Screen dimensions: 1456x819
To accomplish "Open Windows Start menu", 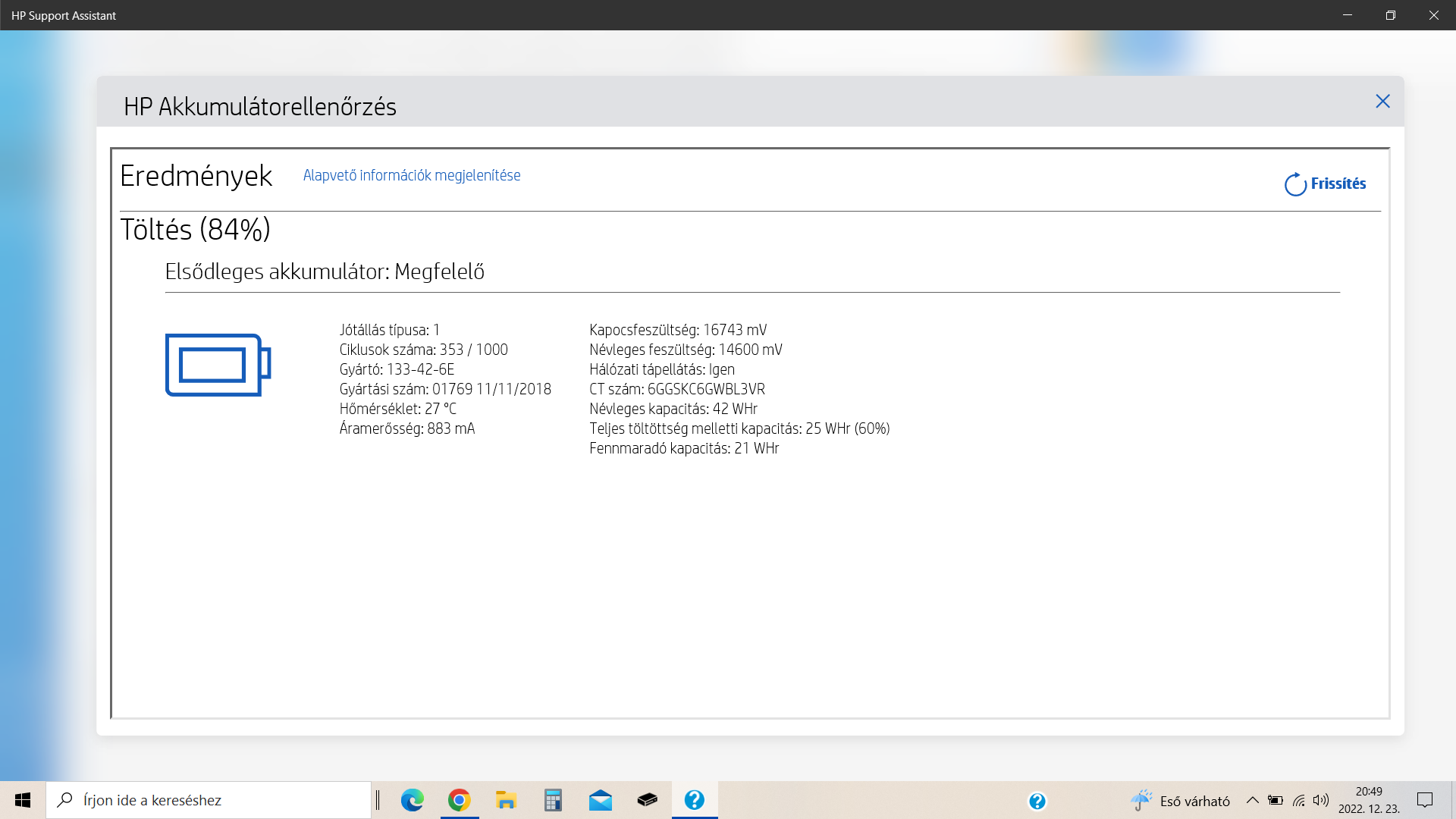I will pos(23,800).
